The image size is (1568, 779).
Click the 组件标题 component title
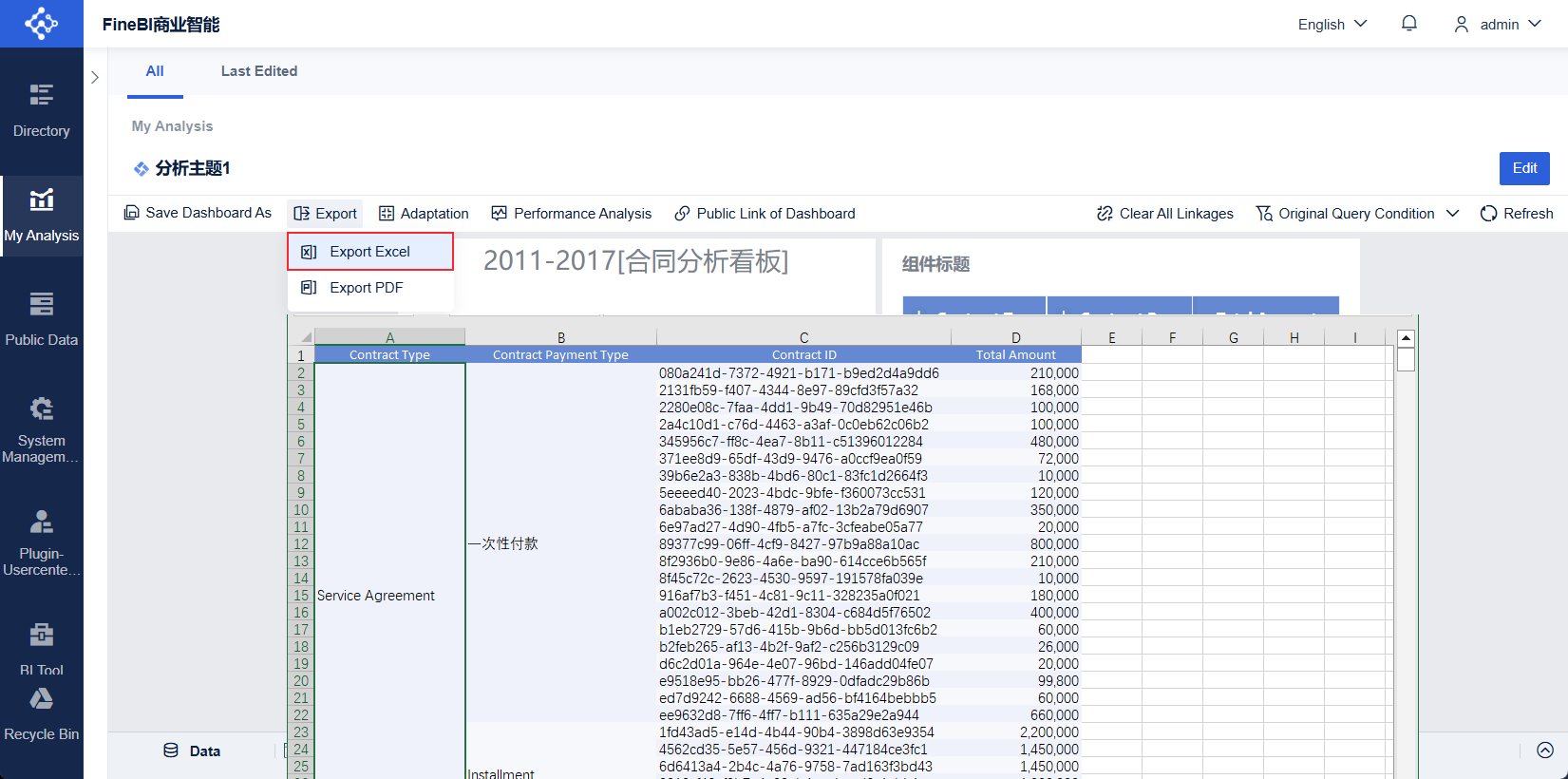click(936, 264)
